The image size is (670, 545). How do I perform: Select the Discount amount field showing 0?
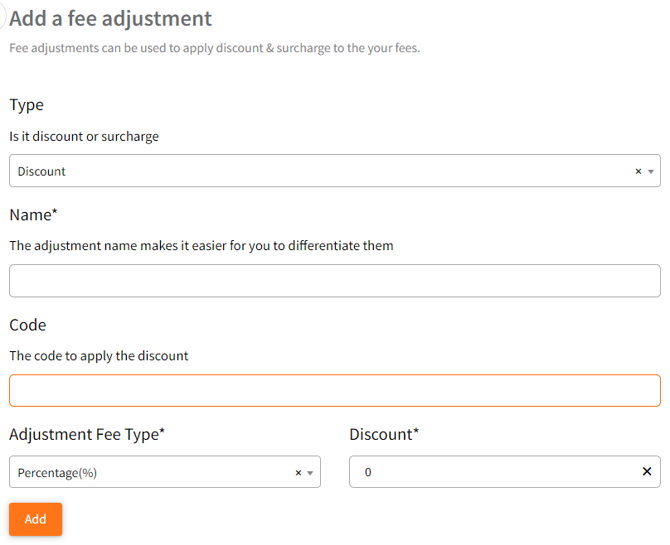tap(490, 472)
